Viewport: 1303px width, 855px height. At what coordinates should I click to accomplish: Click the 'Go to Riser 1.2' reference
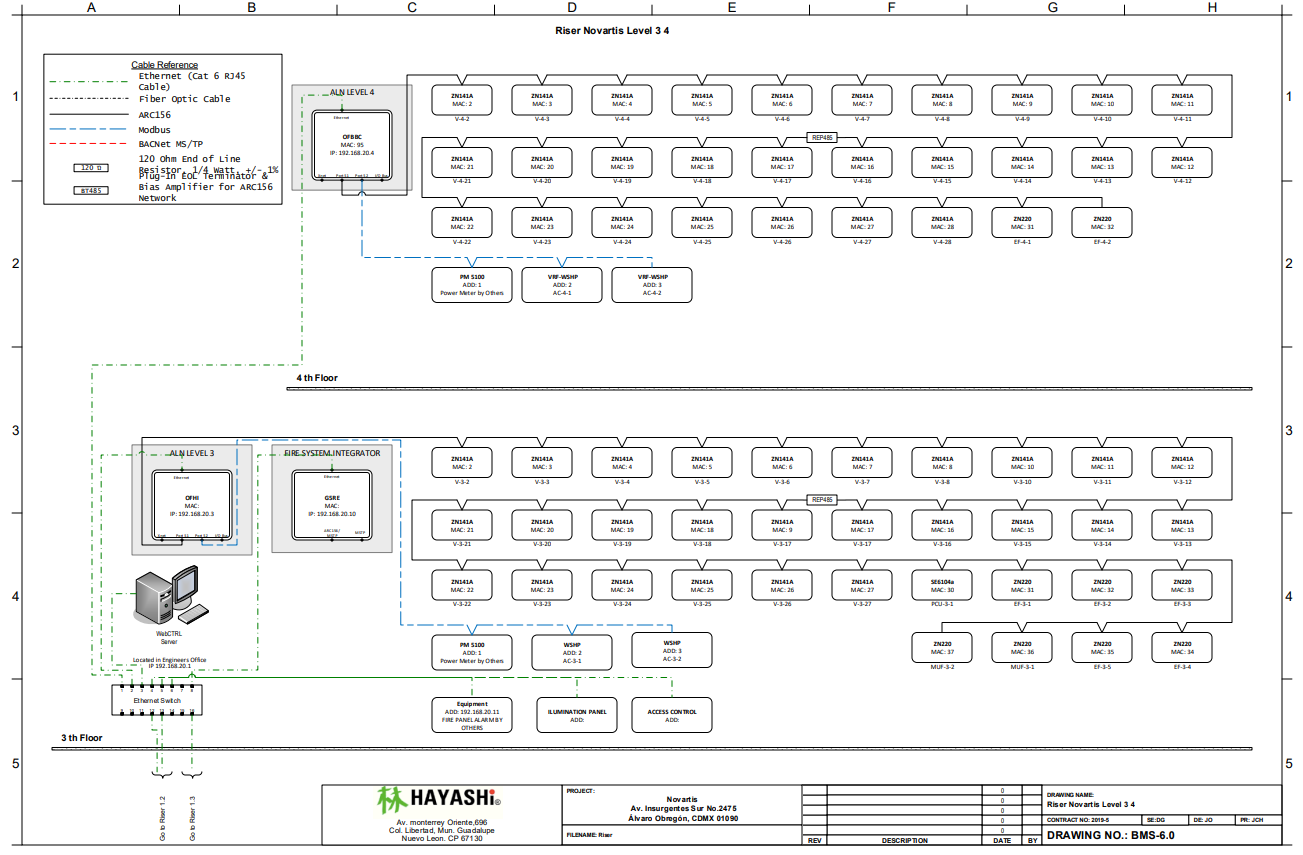(x=162, y=817)
